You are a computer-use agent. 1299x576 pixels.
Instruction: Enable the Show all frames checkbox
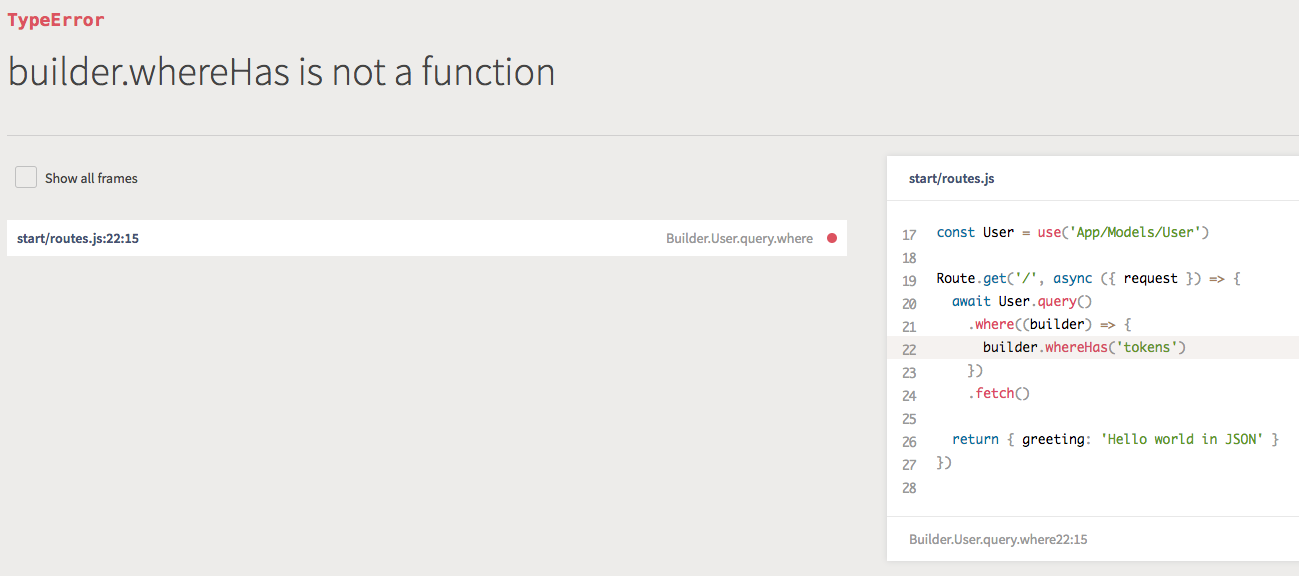(x=25, y=177)
